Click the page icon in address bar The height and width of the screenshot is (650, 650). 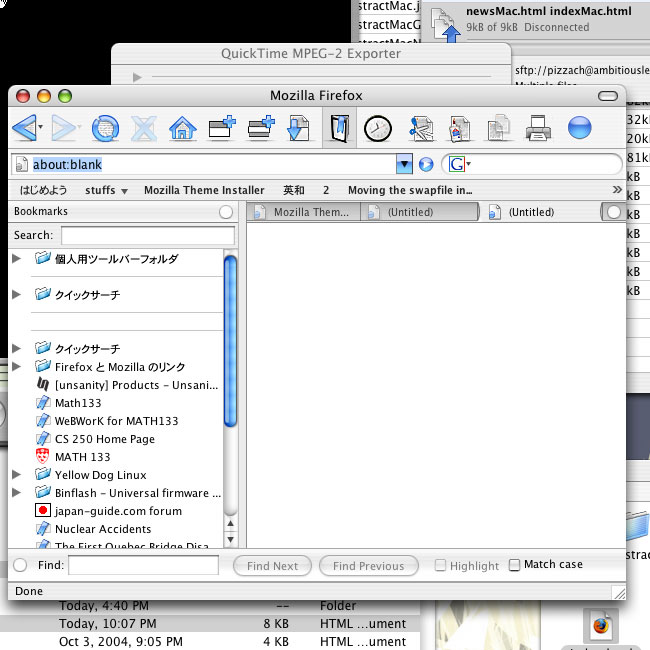21,164
